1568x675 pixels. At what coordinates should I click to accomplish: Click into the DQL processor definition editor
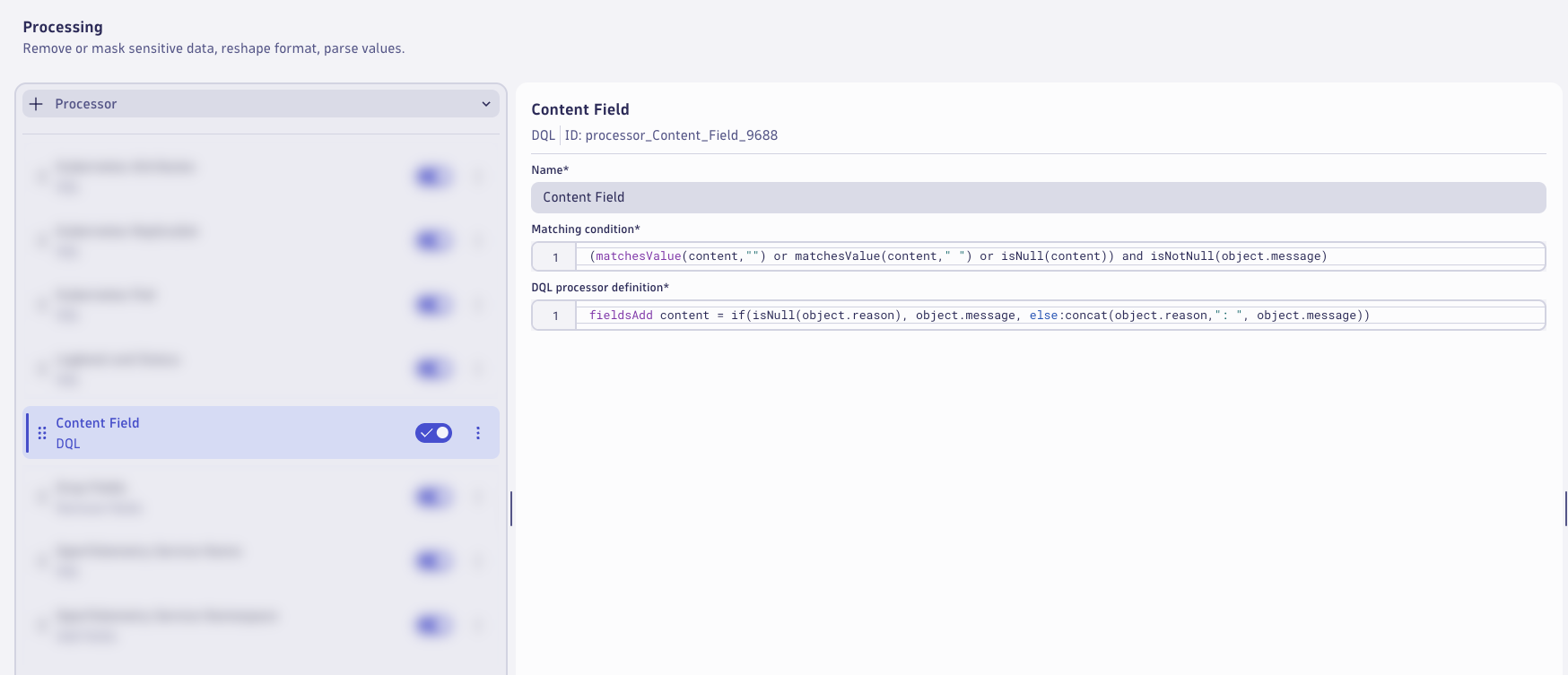[x=1059, y=316]
